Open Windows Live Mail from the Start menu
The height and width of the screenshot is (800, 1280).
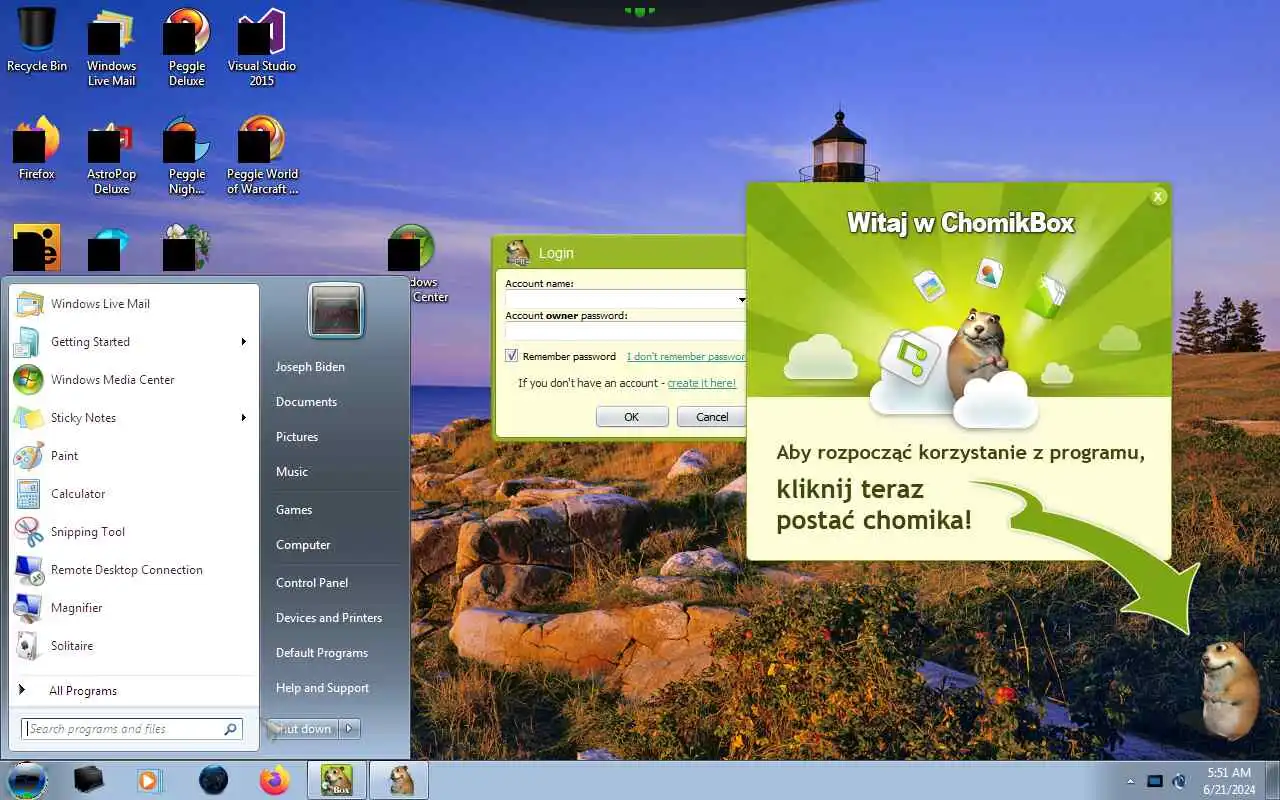(x=135, y=304)
